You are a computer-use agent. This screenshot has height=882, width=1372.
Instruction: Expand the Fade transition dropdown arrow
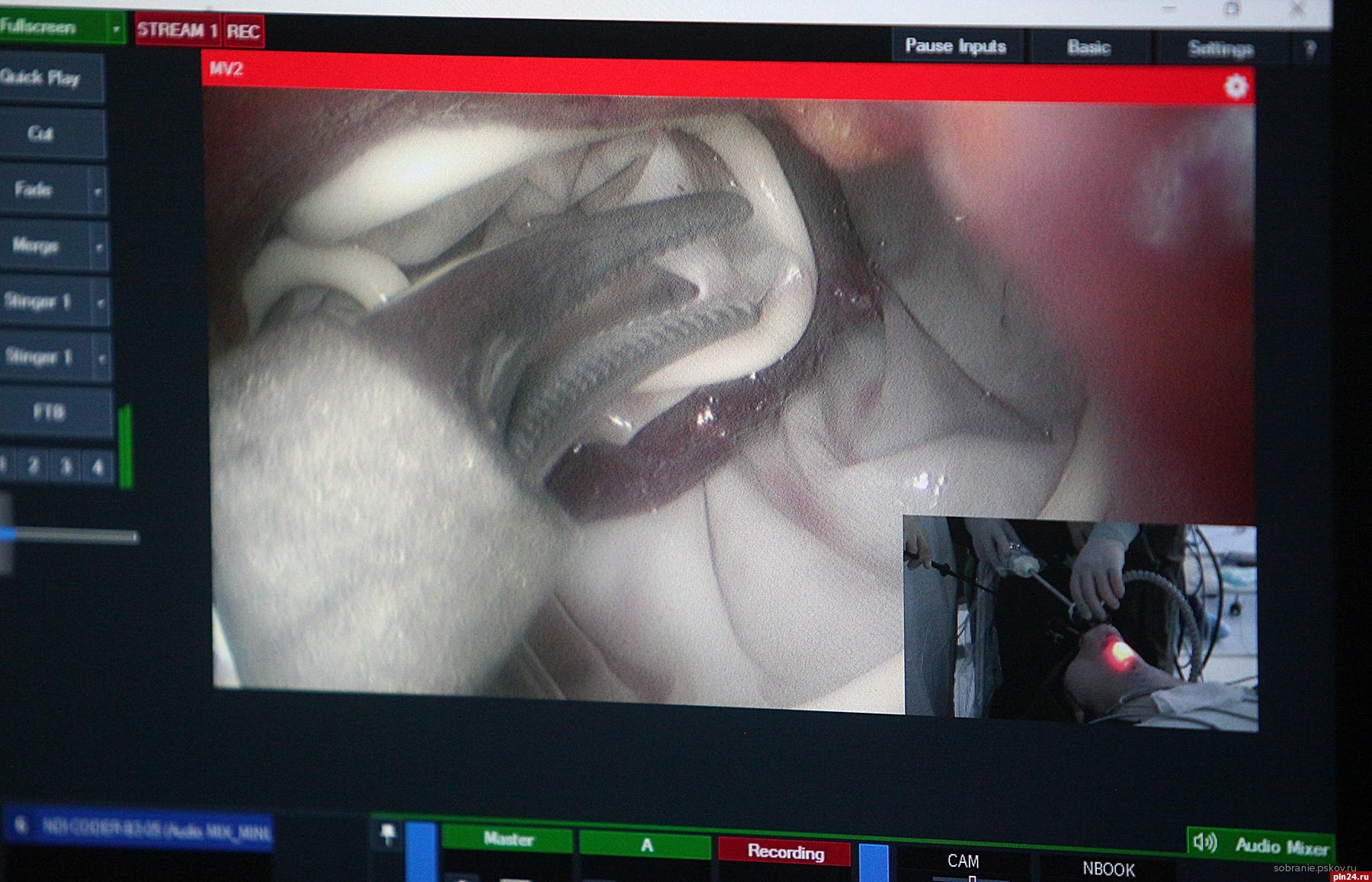98,191
